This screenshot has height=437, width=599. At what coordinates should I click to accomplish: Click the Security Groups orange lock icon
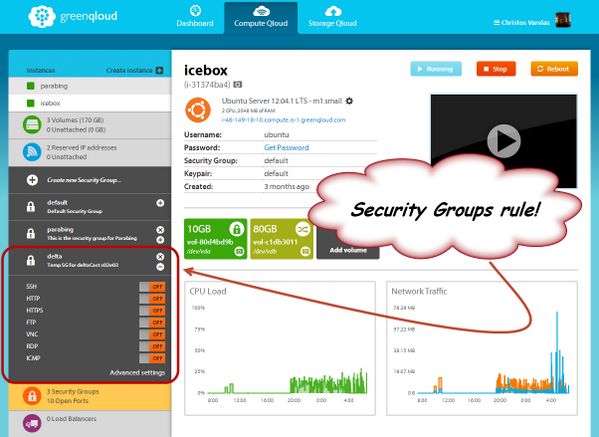coord(32,396)
